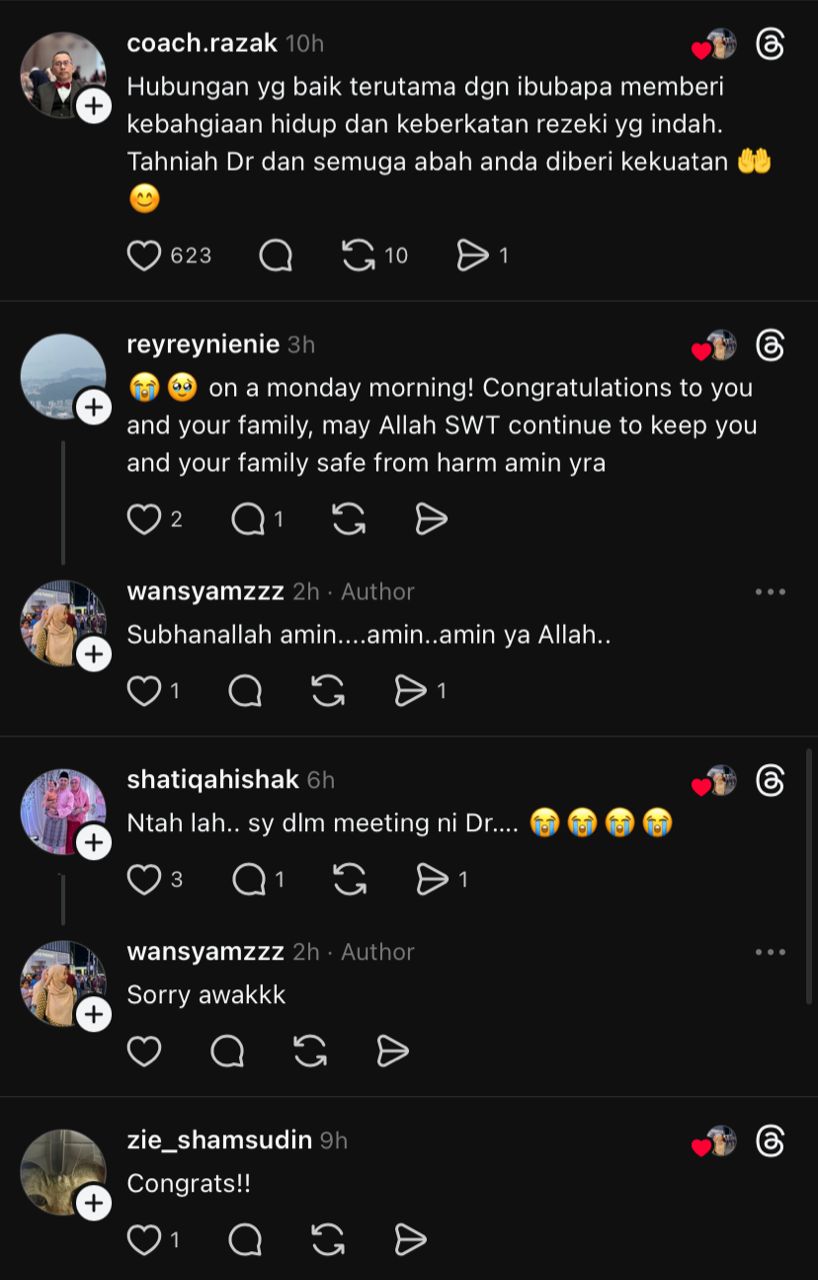Open Threads logo on coach.razak's comment
This screenshot has width=818, height=1280.
click(770, 45)
